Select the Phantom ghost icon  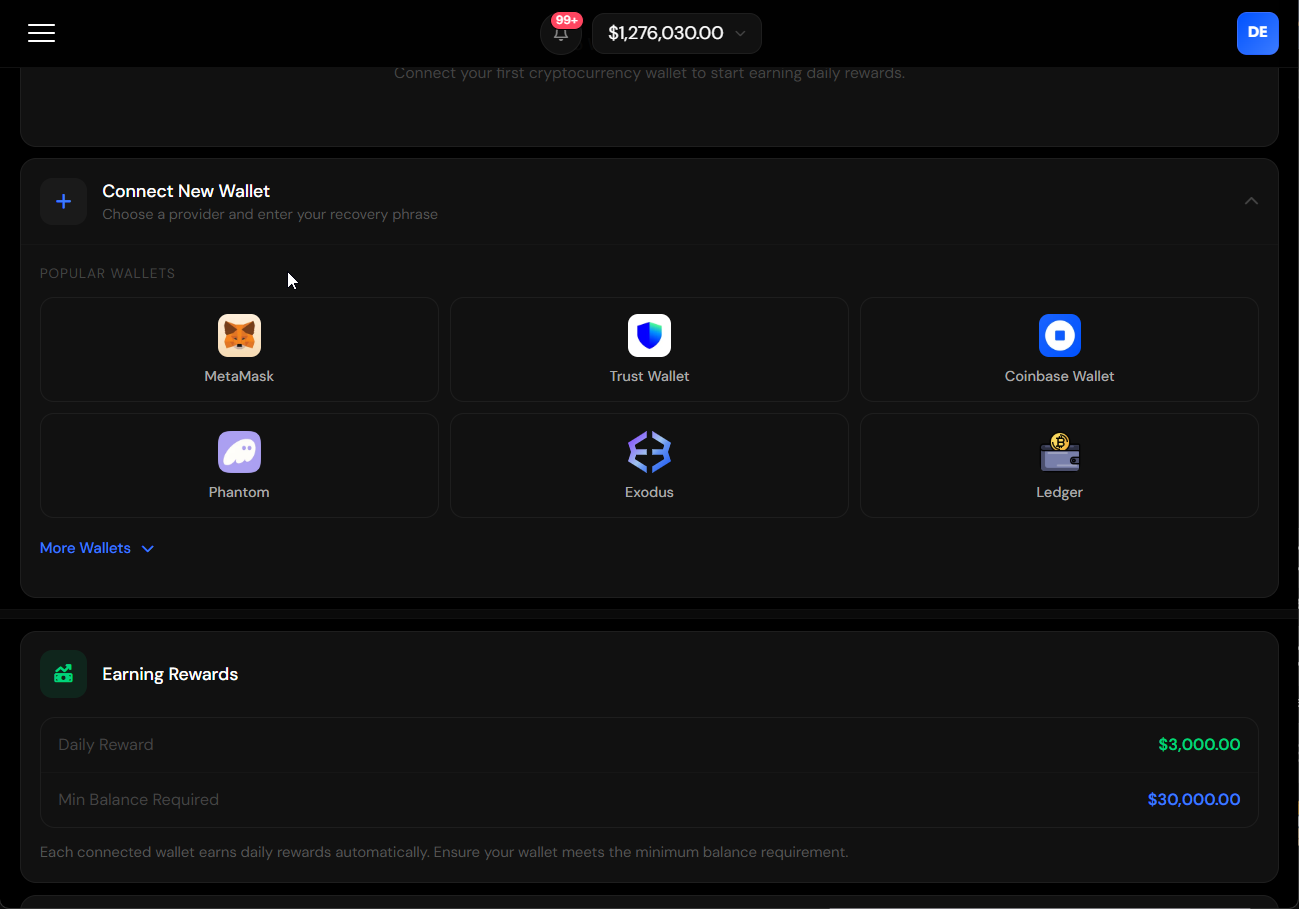click(x=239, y=452)
